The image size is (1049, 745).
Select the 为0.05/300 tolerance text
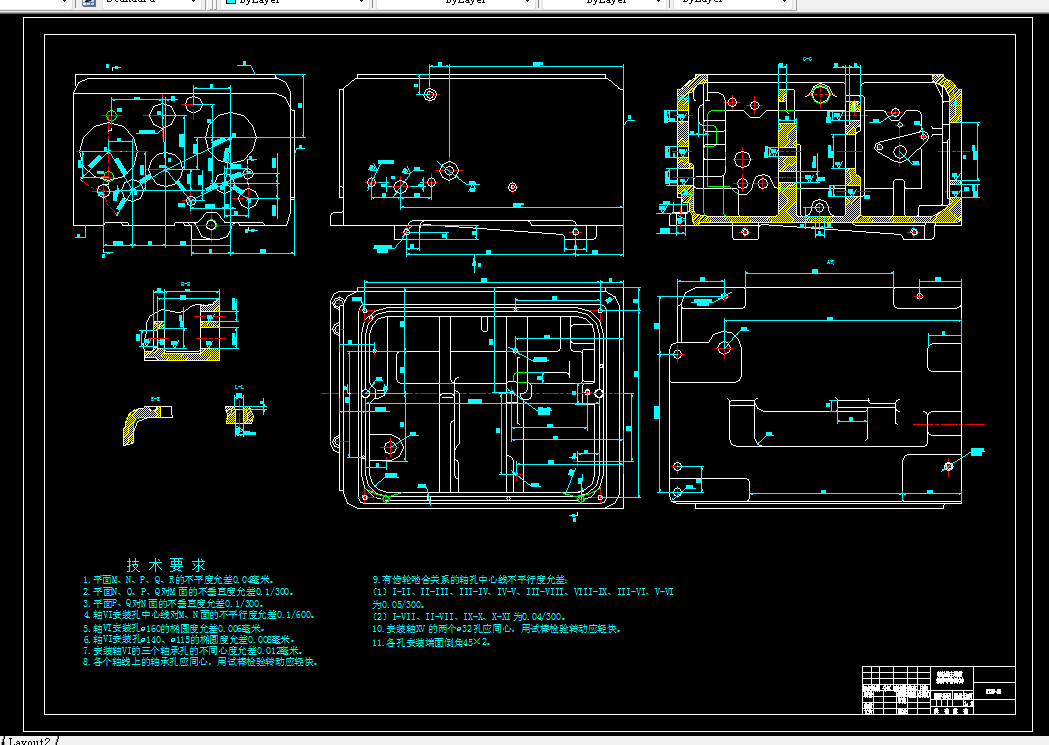tap(398, 605)
